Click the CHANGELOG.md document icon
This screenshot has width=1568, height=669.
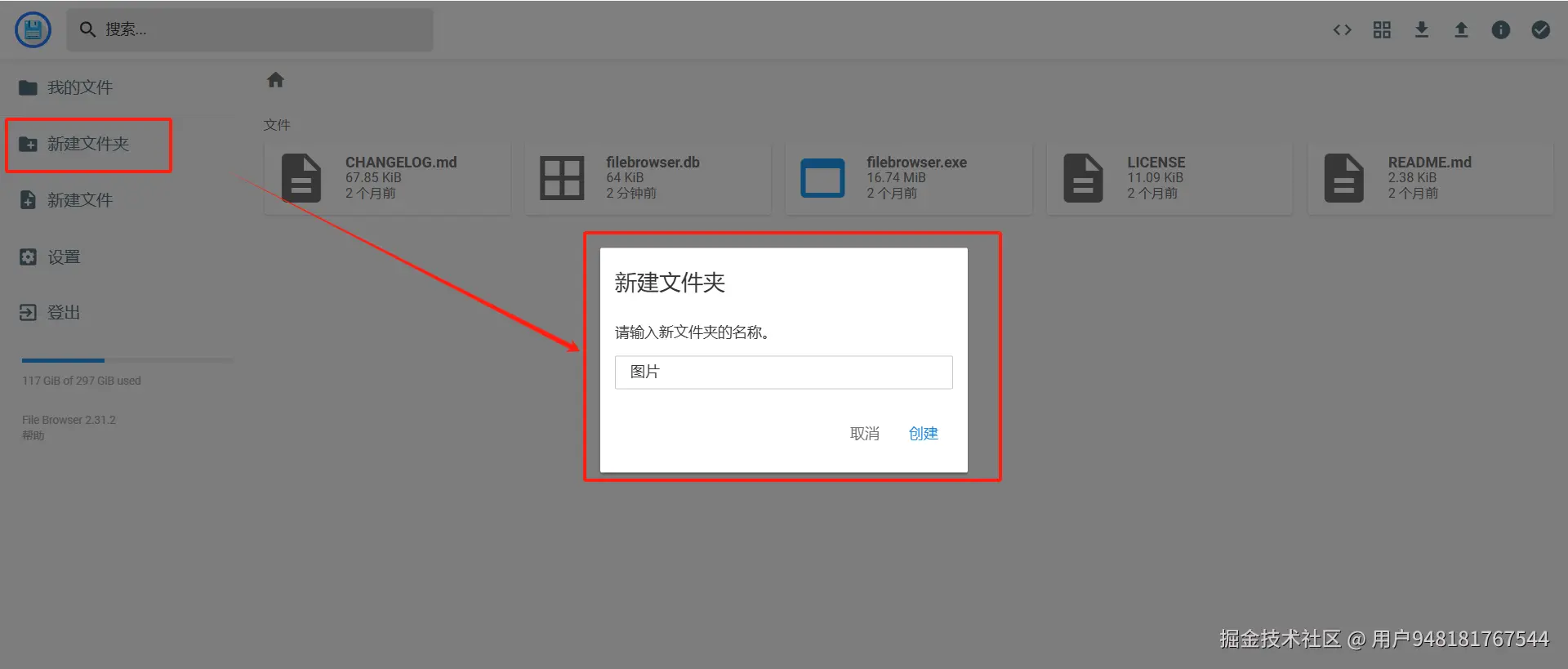[x=301, y=178]
